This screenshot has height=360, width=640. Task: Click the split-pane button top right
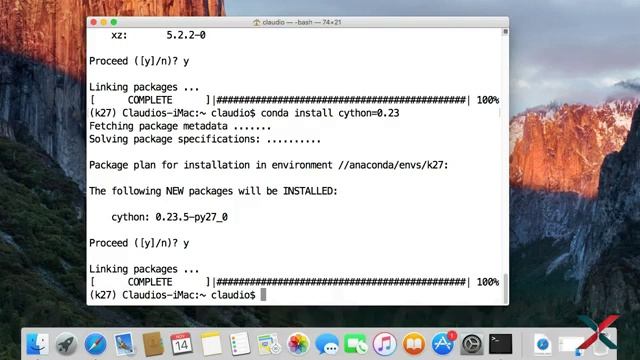coord(505,31)
